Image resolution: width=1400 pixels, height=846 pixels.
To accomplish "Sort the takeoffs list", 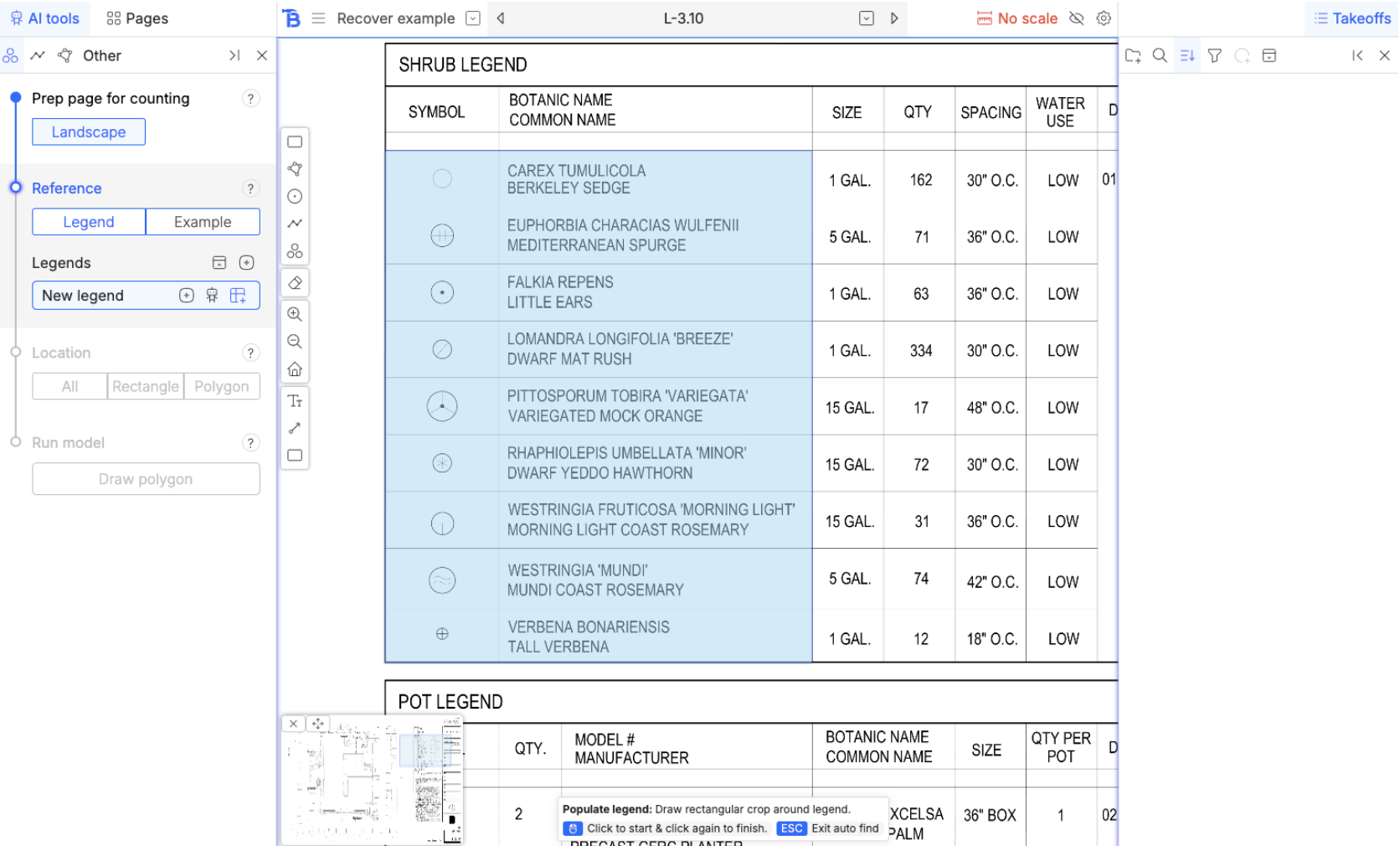I will [x=1187, y=55].
